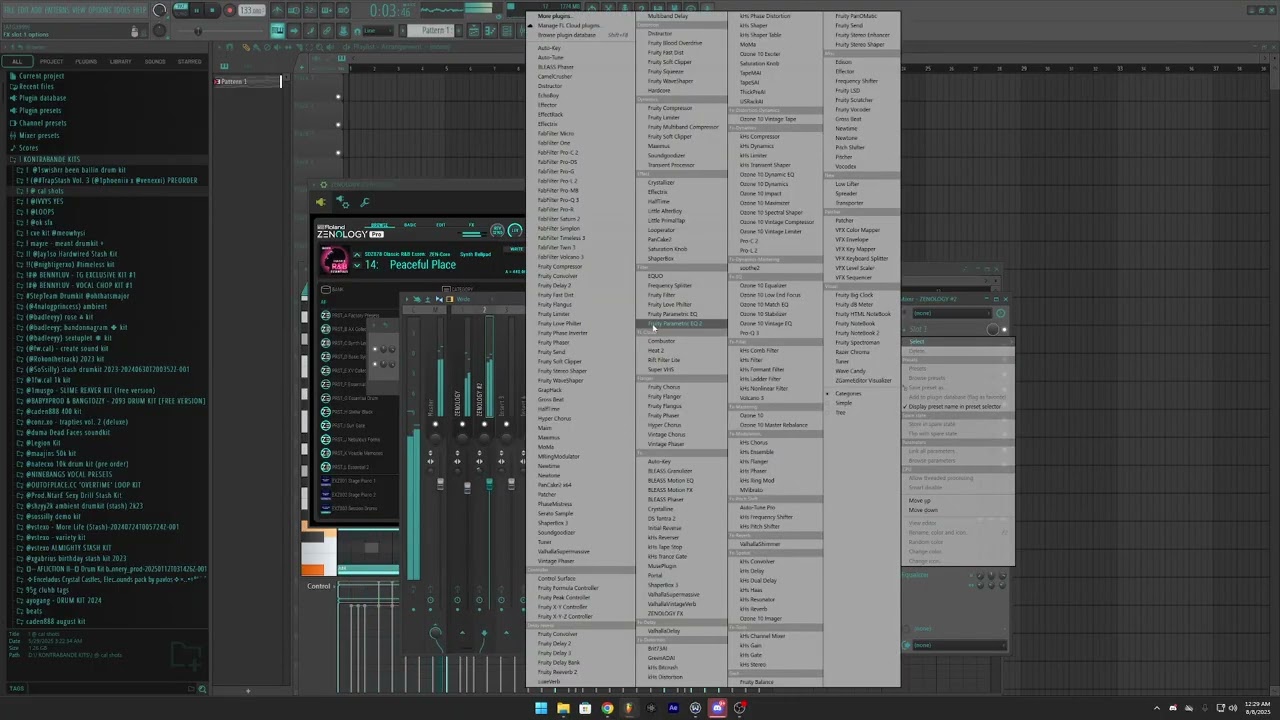Screen dimensions: 1280x720
Task: Open Google Chrome from the taskbar
Action: 607,708
